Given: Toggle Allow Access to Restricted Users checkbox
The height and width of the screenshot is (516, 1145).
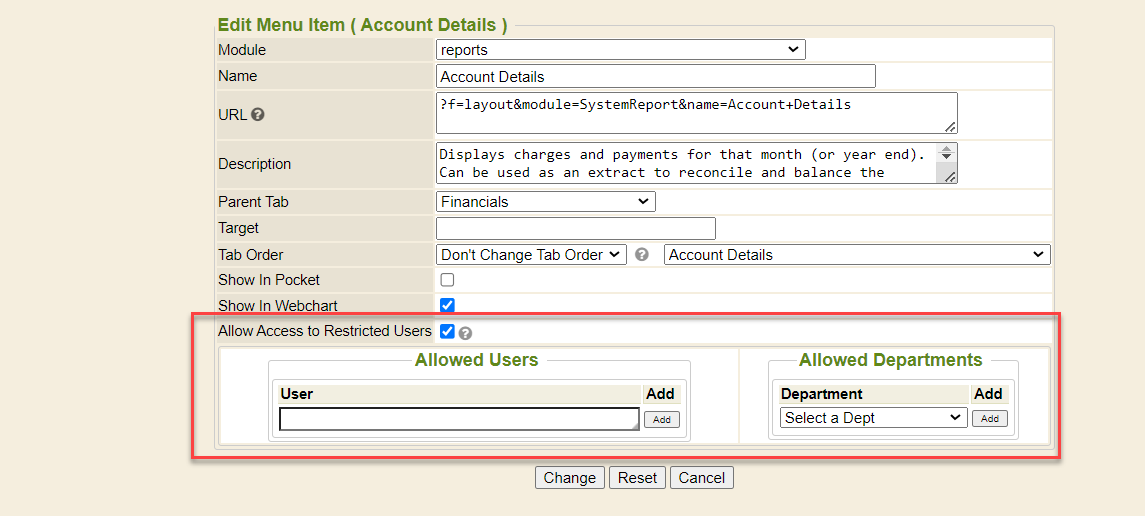Looking at the screenshot, I should click(x=447, y=331).
